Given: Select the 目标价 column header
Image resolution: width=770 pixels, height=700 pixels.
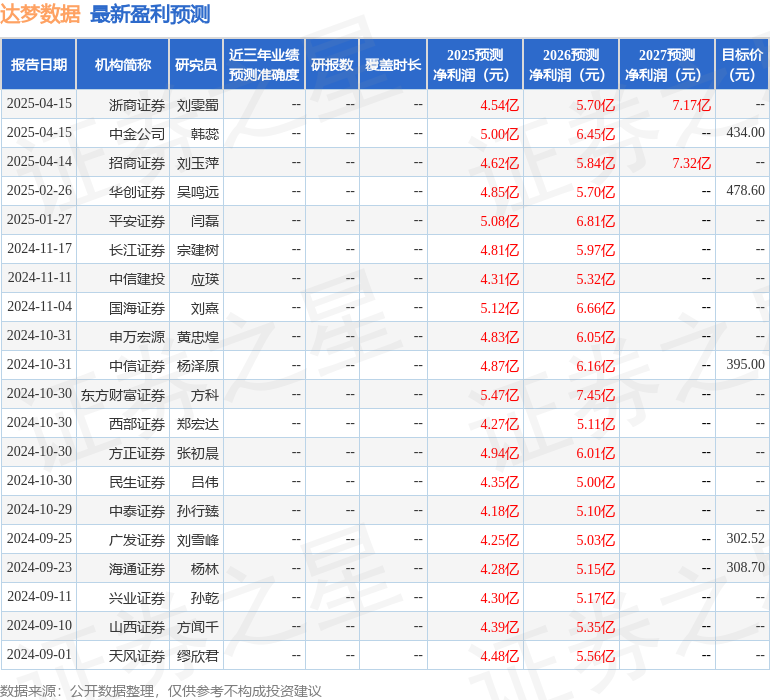Looking at the screenshot, I should 742,65.
